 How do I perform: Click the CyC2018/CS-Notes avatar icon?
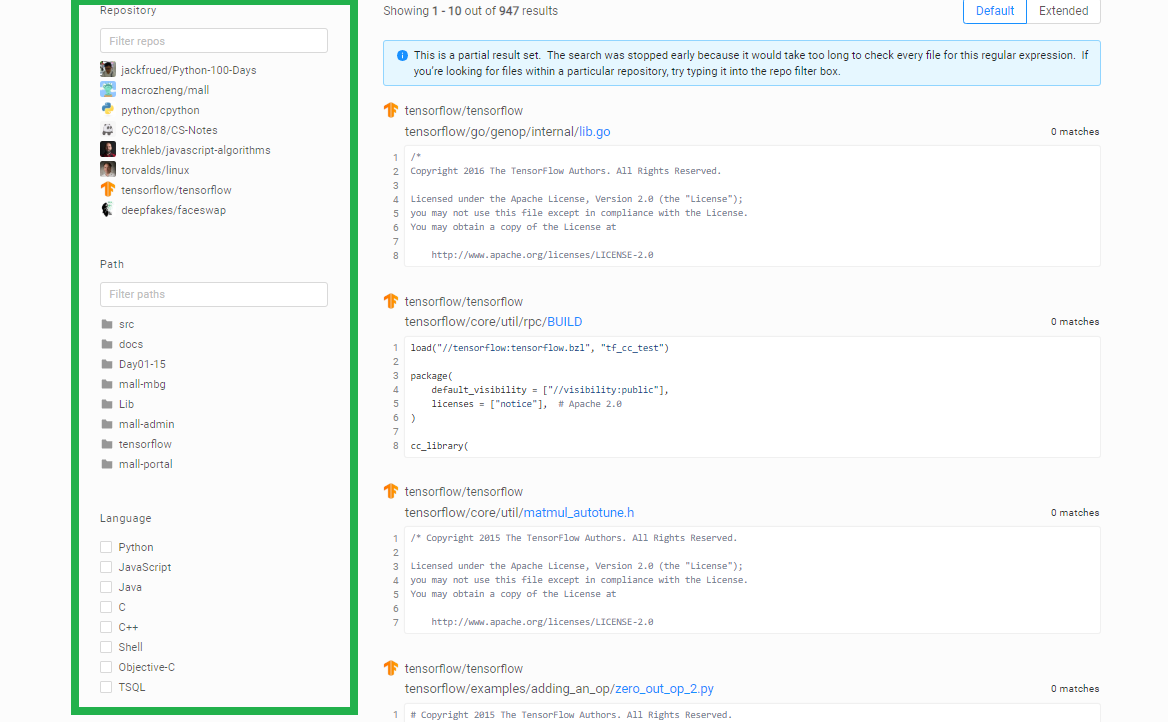(x=108, y=130)
